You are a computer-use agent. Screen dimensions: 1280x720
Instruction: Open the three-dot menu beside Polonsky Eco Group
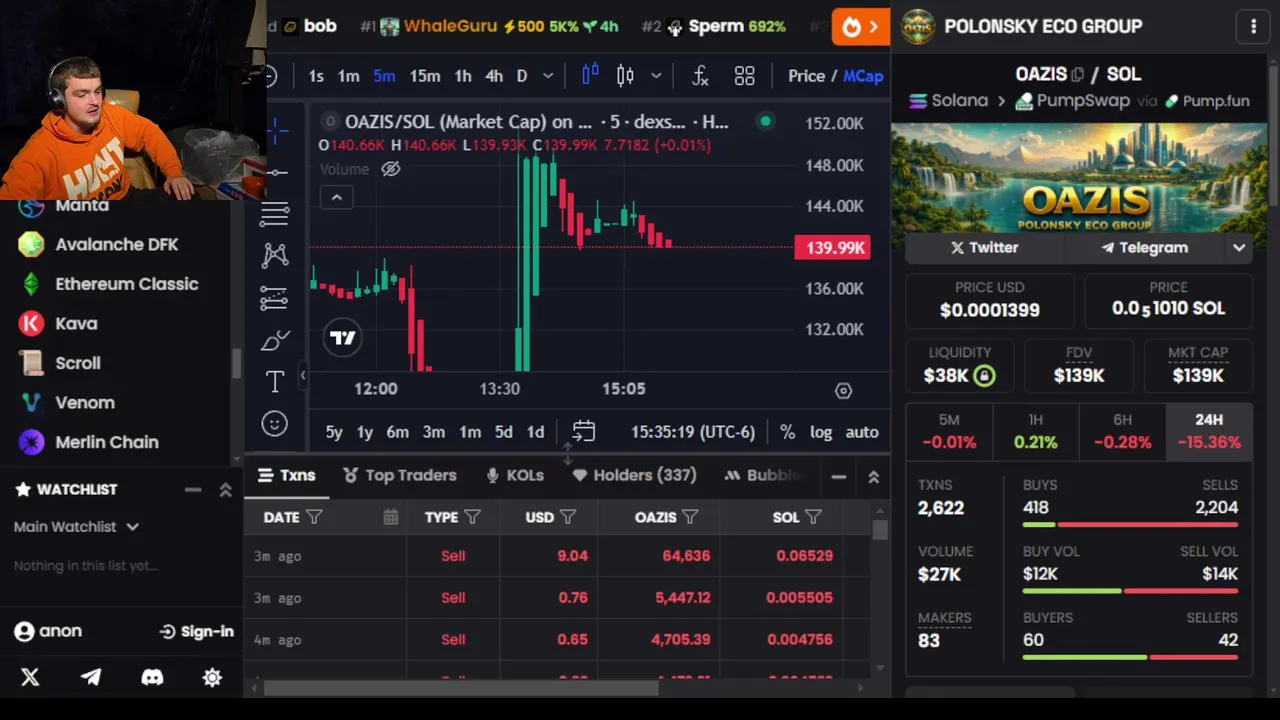pos(1253,27)
